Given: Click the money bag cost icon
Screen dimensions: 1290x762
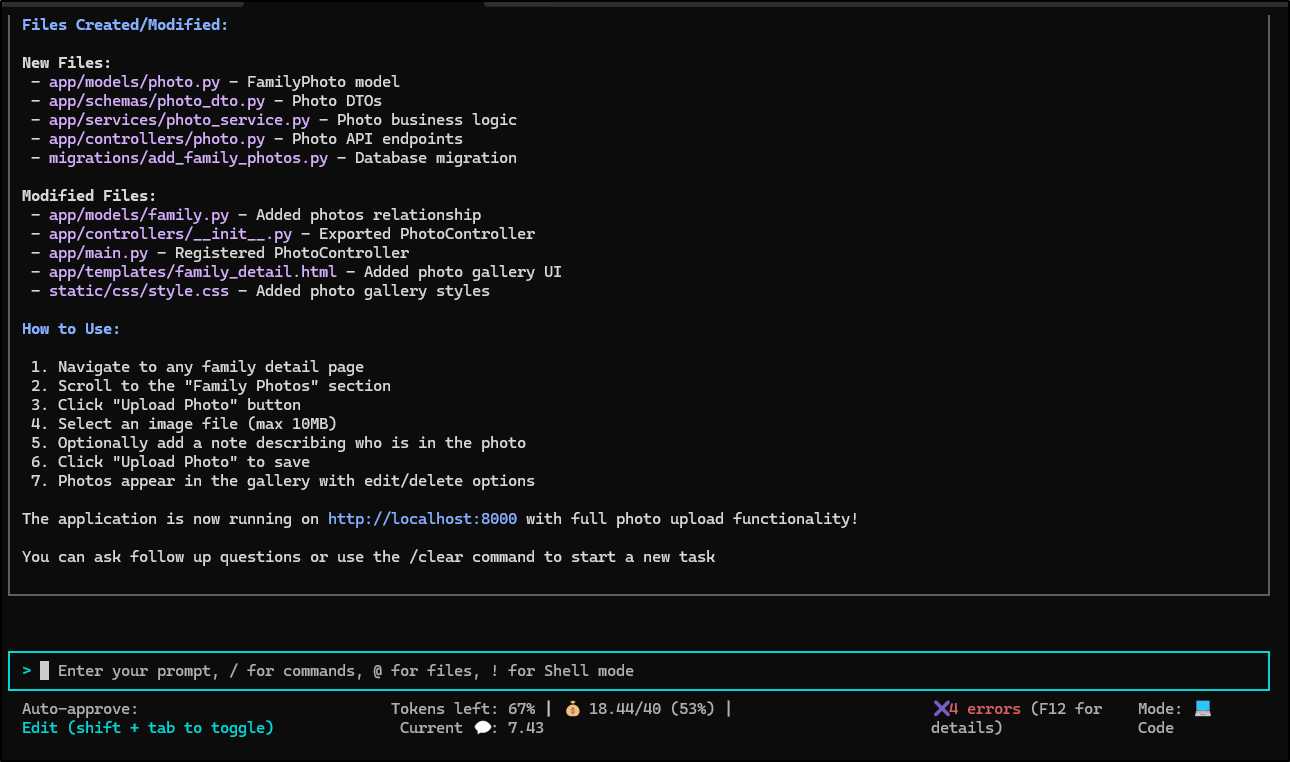Looking at the screenshot, I should (x=572, y=709).
